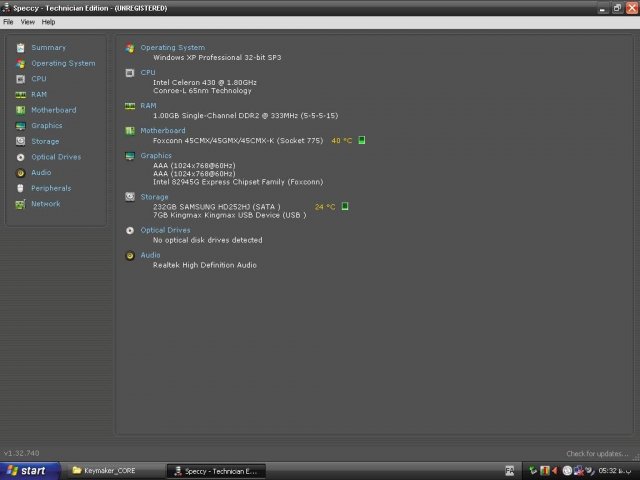The height and width of the screenshot is (480, 640).
Task: Select Operating System in the sidebar list
Action: pos(63,63)
